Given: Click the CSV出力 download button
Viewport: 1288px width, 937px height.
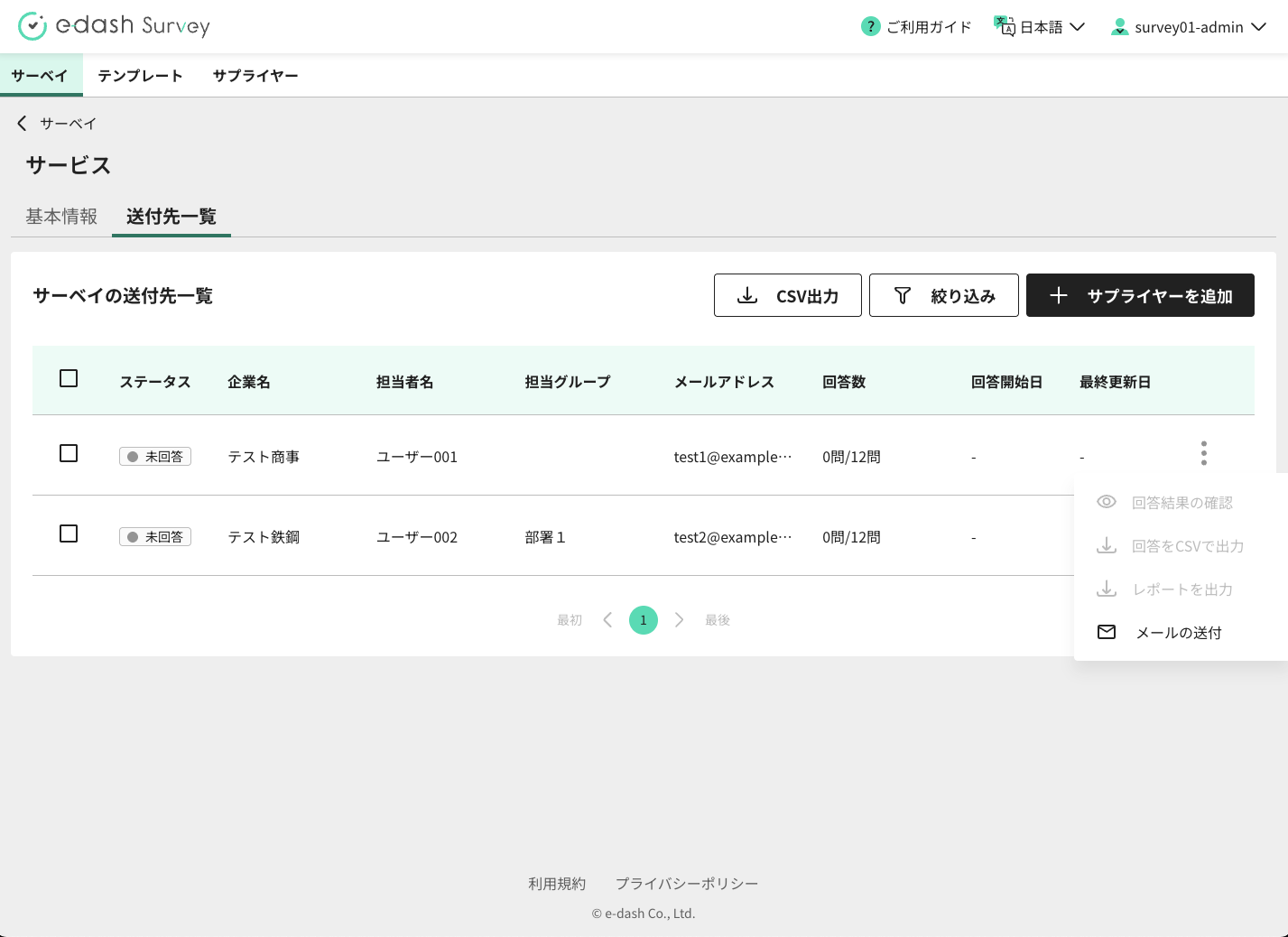Looking at the screenshot, I should coord(787,296).
